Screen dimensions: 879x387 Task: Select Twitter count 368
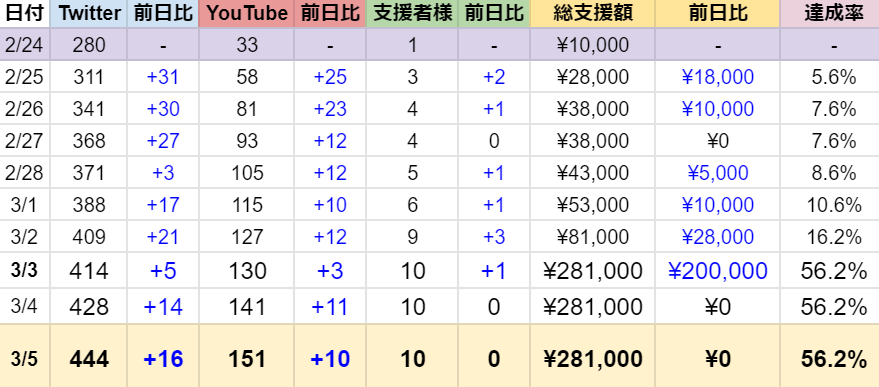coord(89,140)
